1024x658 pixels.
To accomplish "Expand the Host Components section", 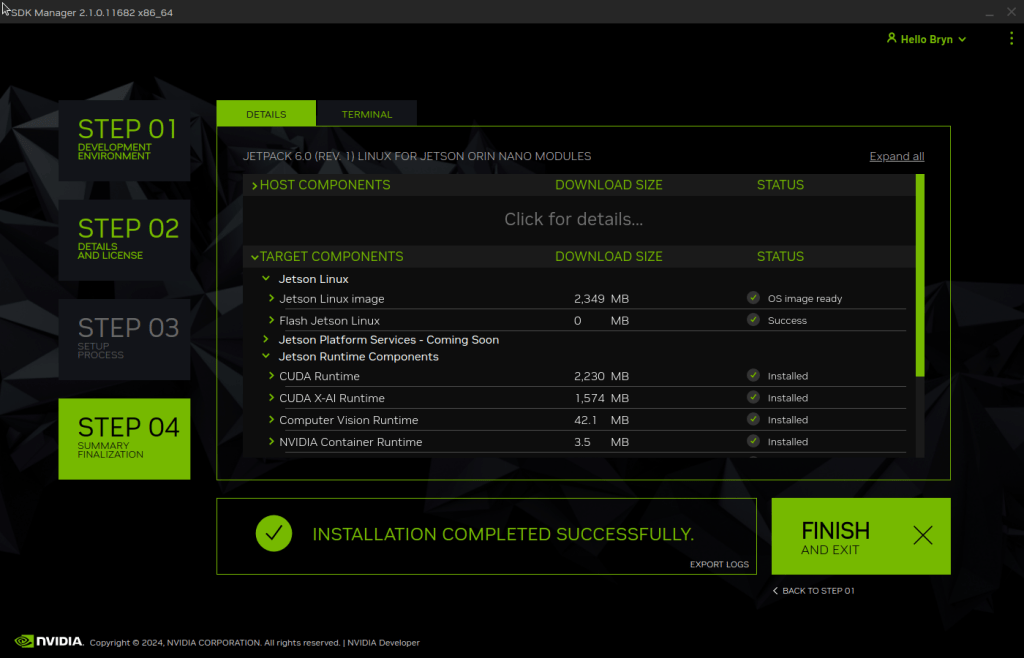I will pos(255,185).
